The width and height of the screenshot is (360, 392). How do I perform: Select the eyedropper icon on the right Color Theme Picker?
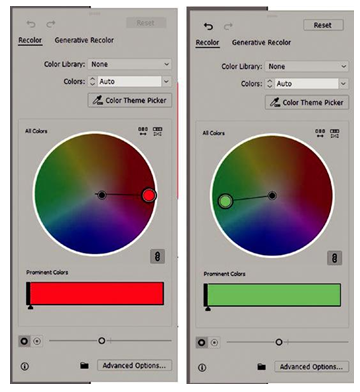pos(274,102)
